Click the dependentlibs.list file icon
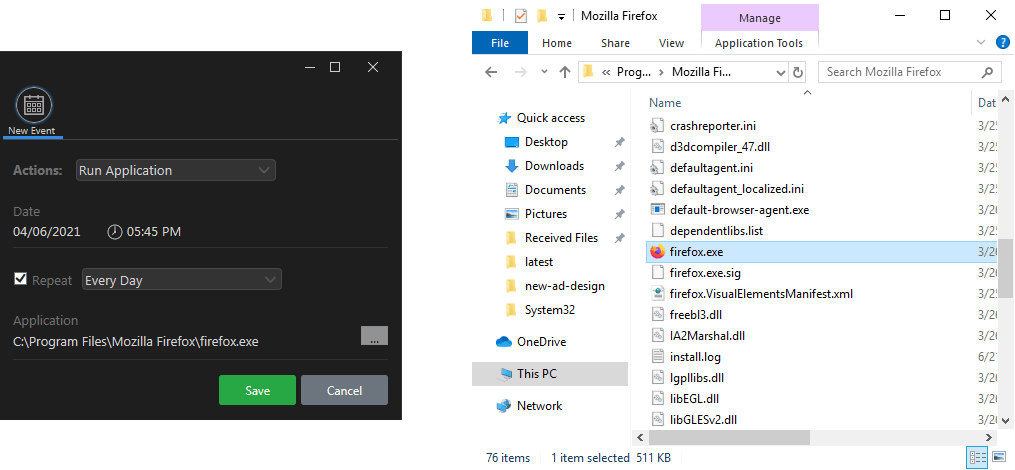Viewport: 1015px width, 470px height. point(657,230)
